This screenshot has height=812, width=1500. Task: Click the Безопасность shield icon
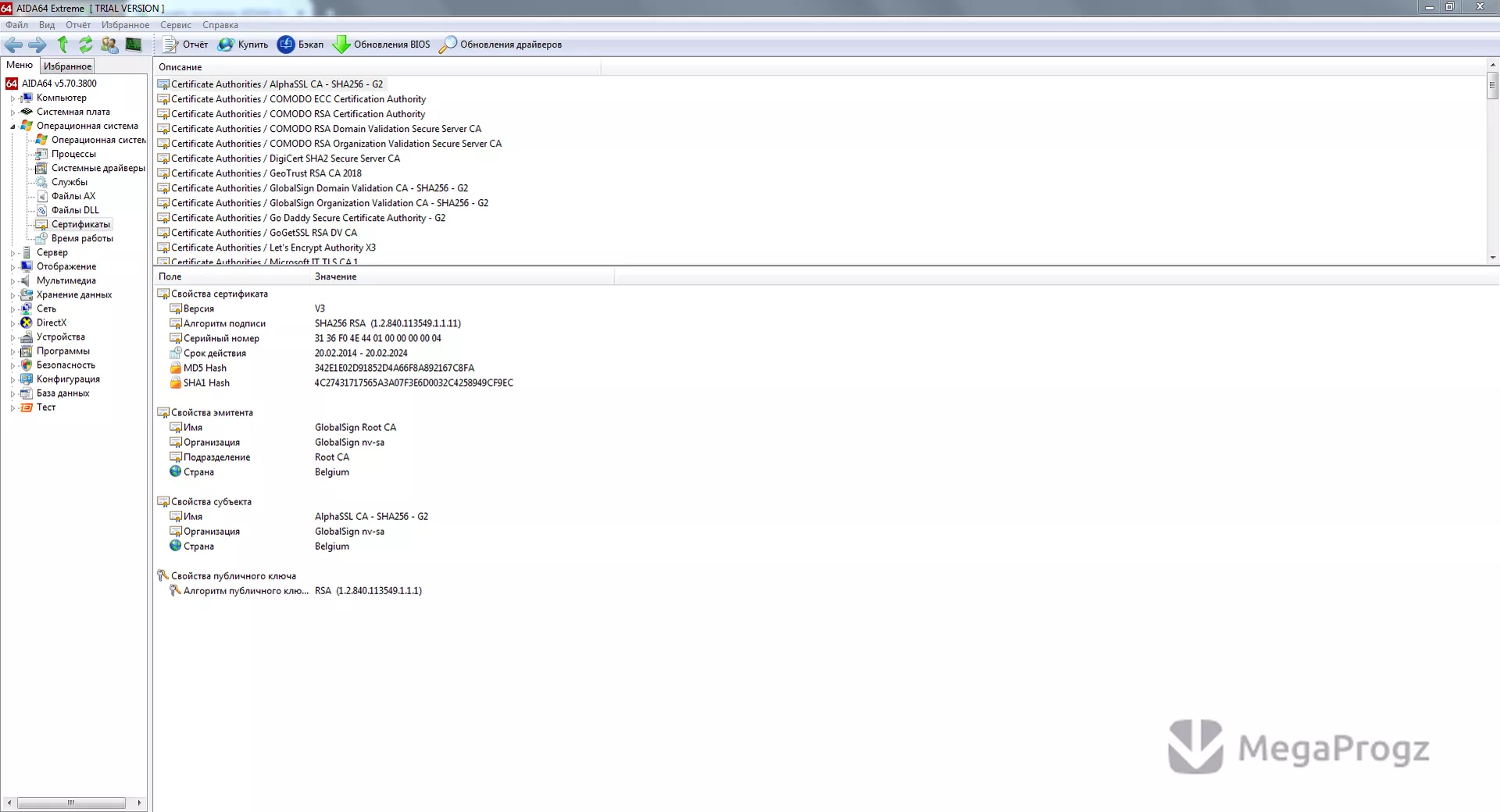tap(27, 365)
